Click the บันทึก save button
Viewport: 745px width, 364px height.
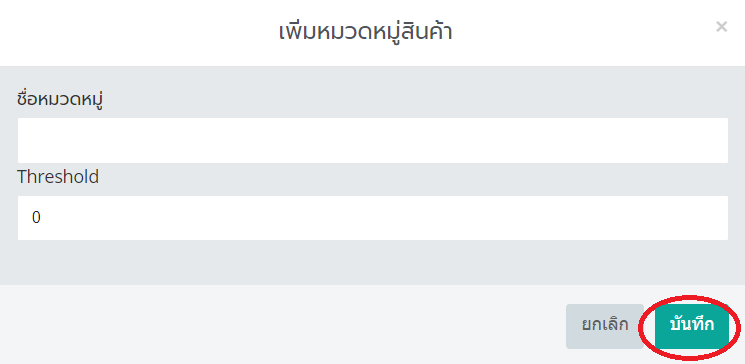coord(692,326)
